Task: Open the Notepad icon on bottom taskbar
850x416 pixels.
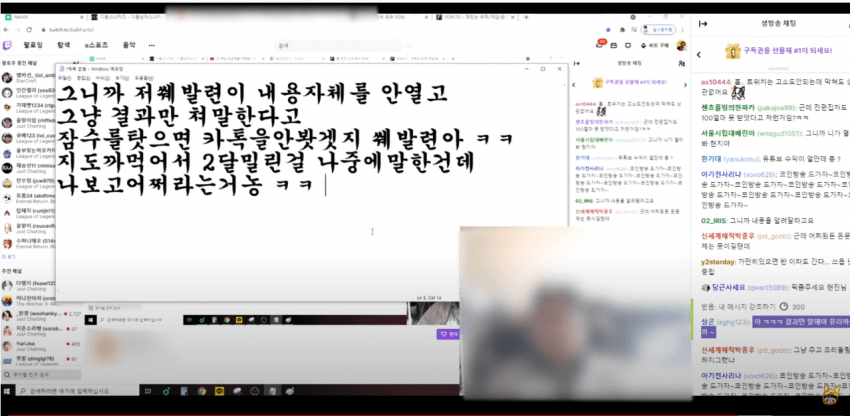Action: 273,391
